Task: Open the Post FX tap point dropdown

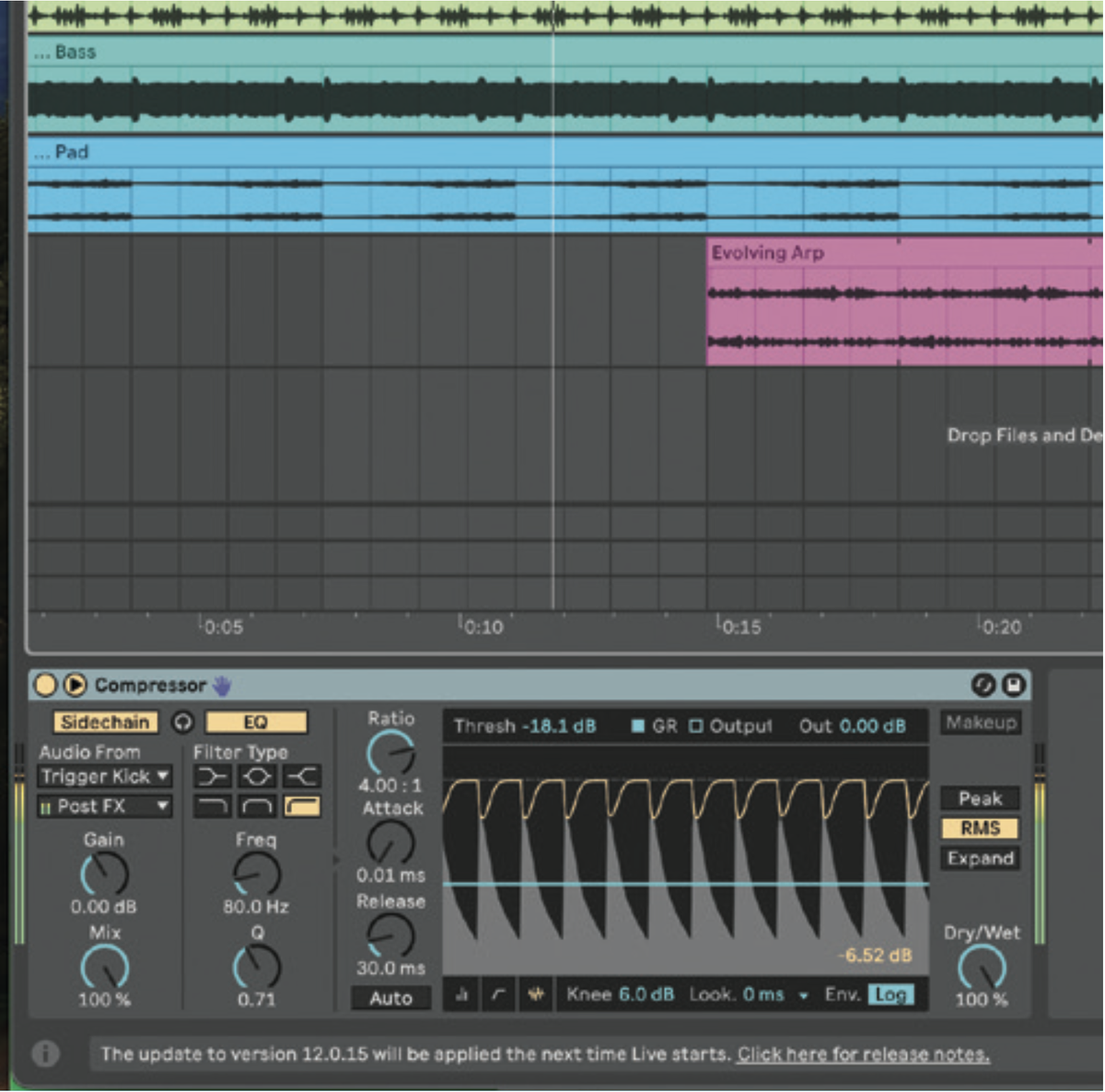Action: (103, 807)
